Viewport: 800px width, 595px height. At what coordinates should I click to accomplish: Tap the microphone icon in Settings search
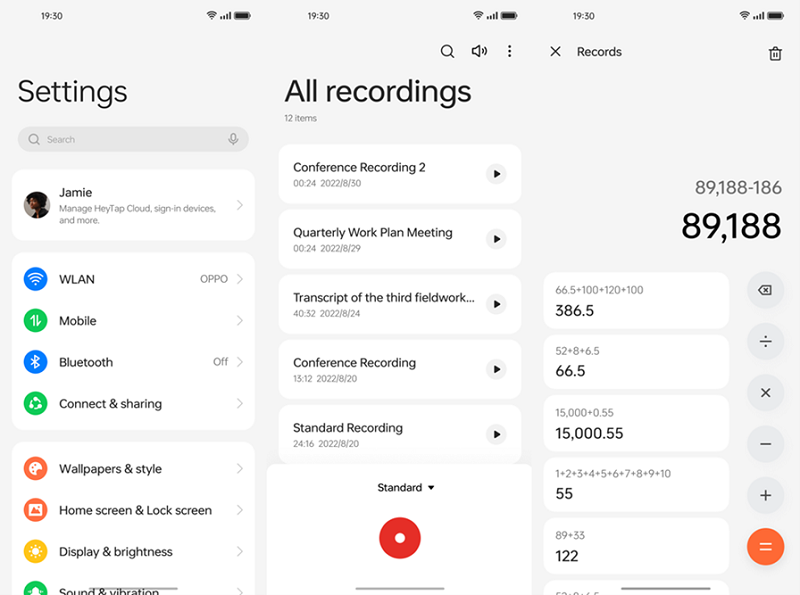[x=233, y=140]
